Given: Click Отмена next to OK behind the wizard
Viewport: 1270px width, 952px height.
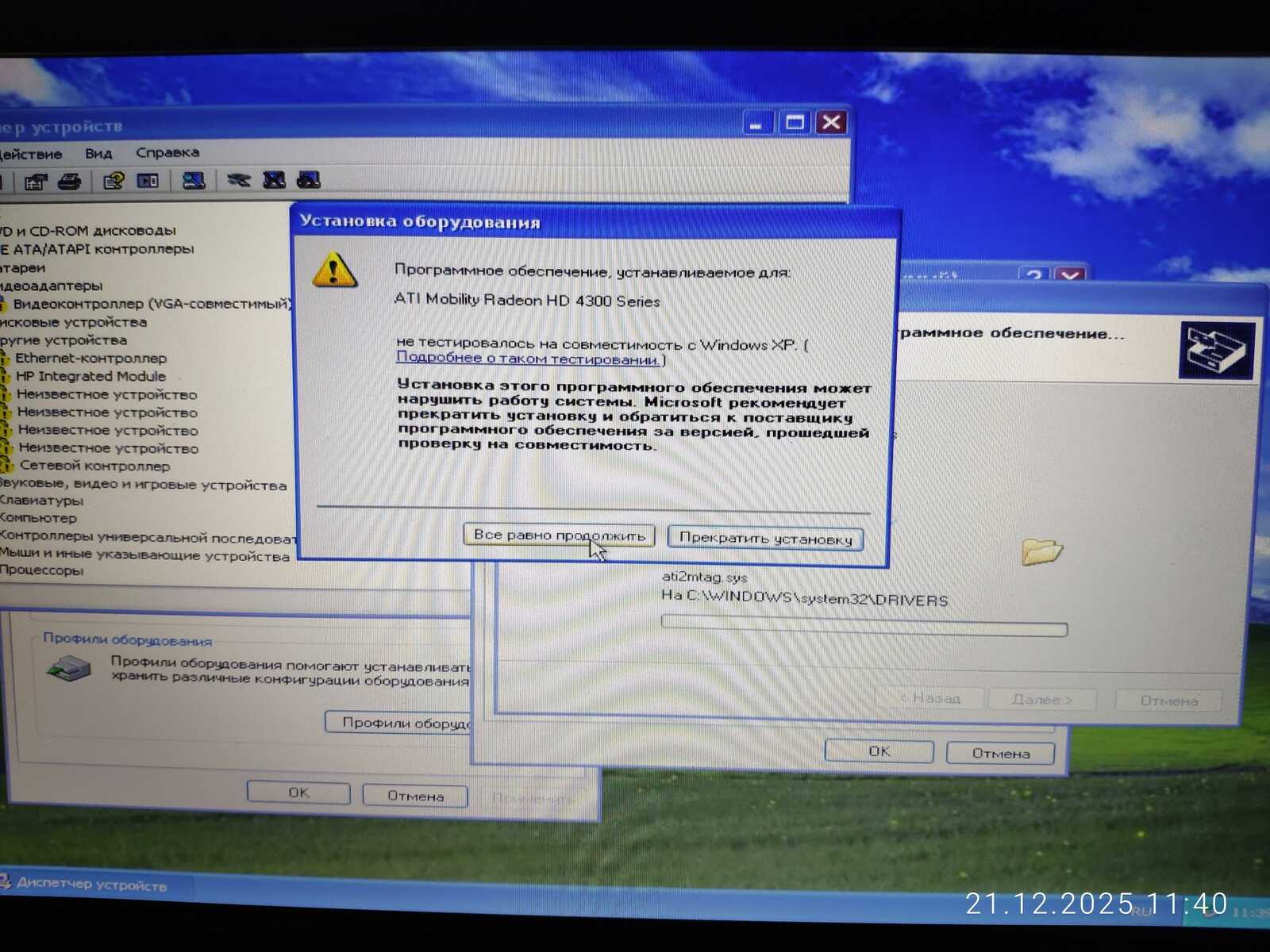Looking at the screenshot, I should pos(1000,753).
